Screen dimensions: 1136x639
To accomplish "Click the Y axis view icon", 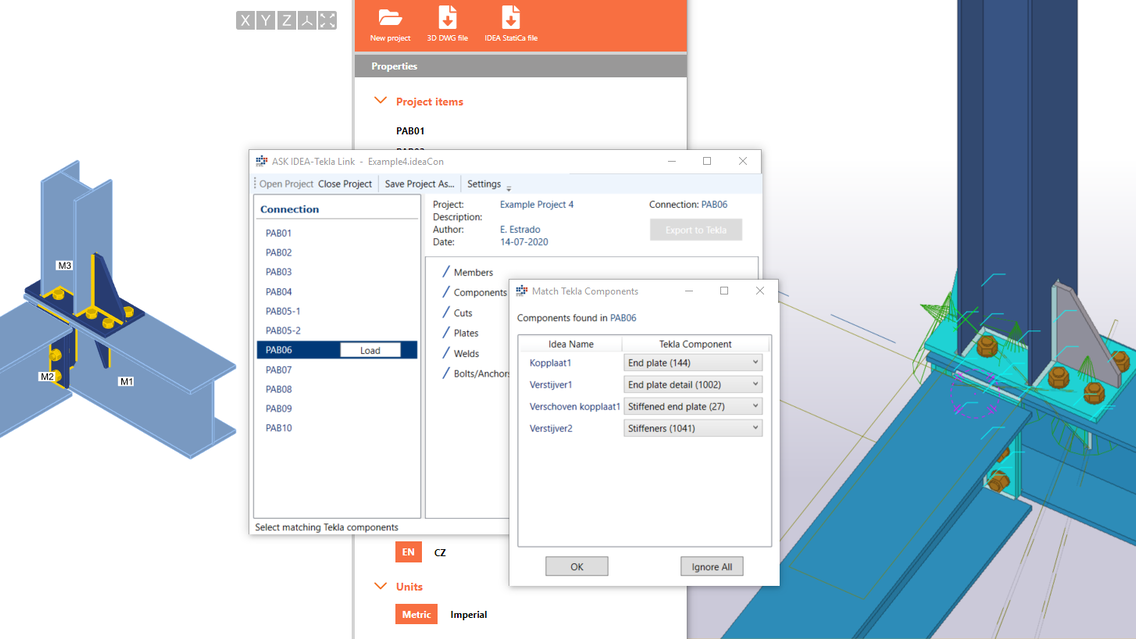I will tap(266, 20).
